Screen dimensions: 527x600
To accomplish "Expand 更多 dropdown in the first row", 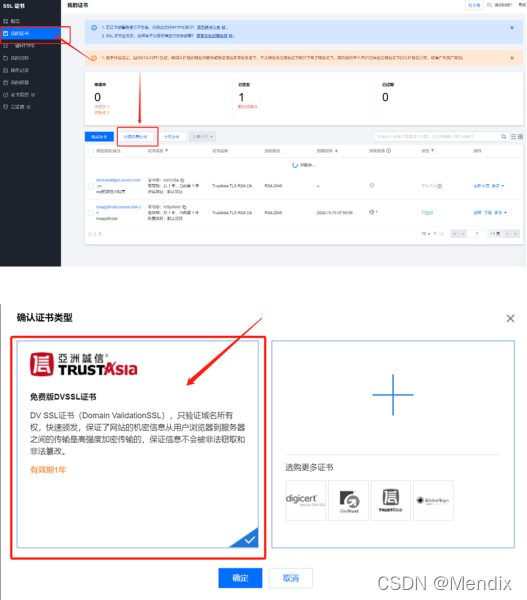I will (498, 186).
